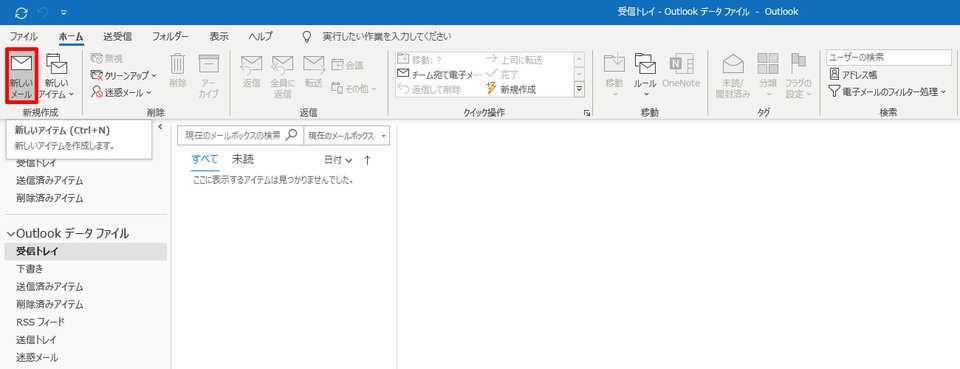The width and height of the screenshot is (960, 369).
Task: Open the ファイル tab
Action: coord(24,36)
